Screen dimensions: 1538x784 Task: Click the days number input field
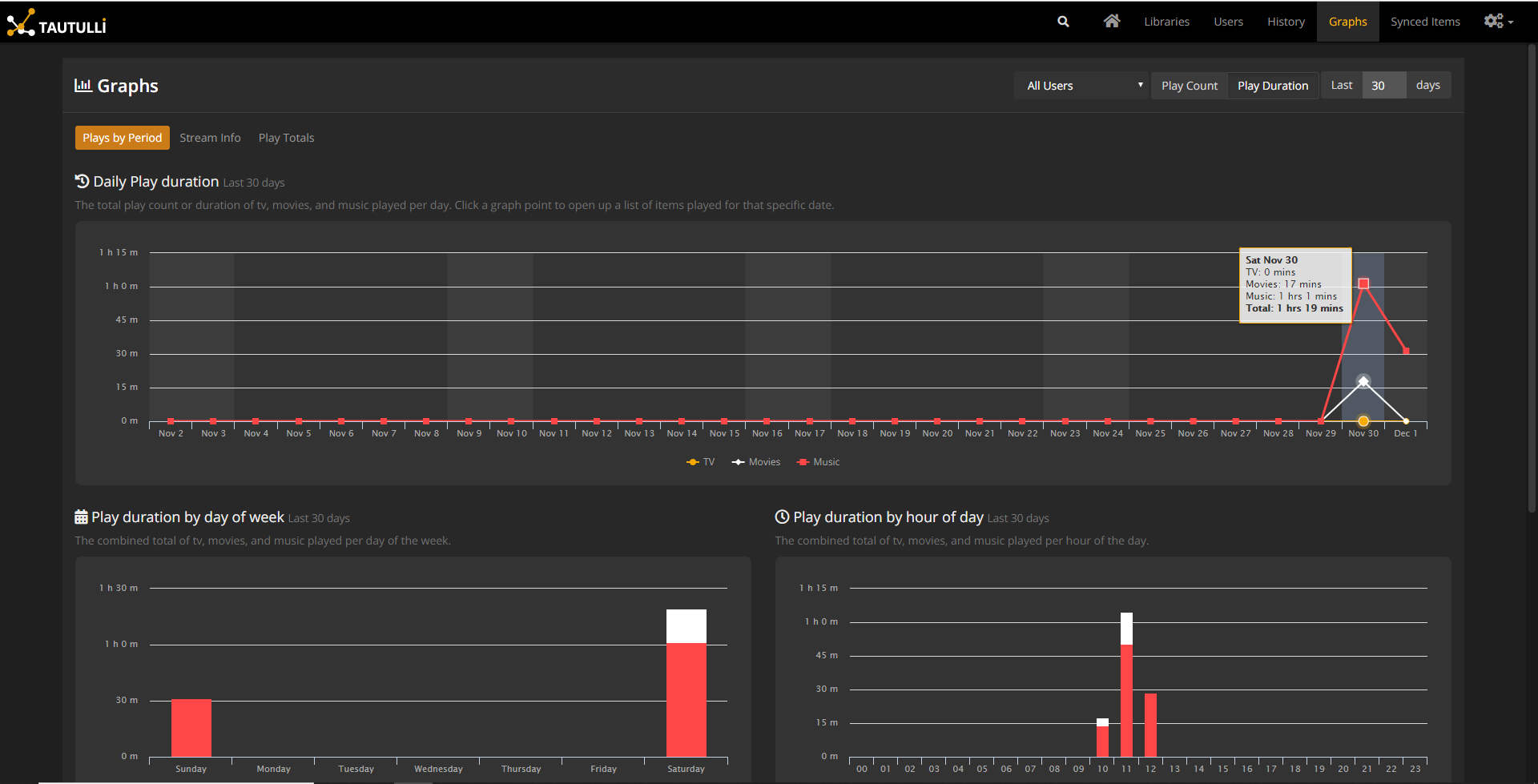click(x=1384, y=86)
